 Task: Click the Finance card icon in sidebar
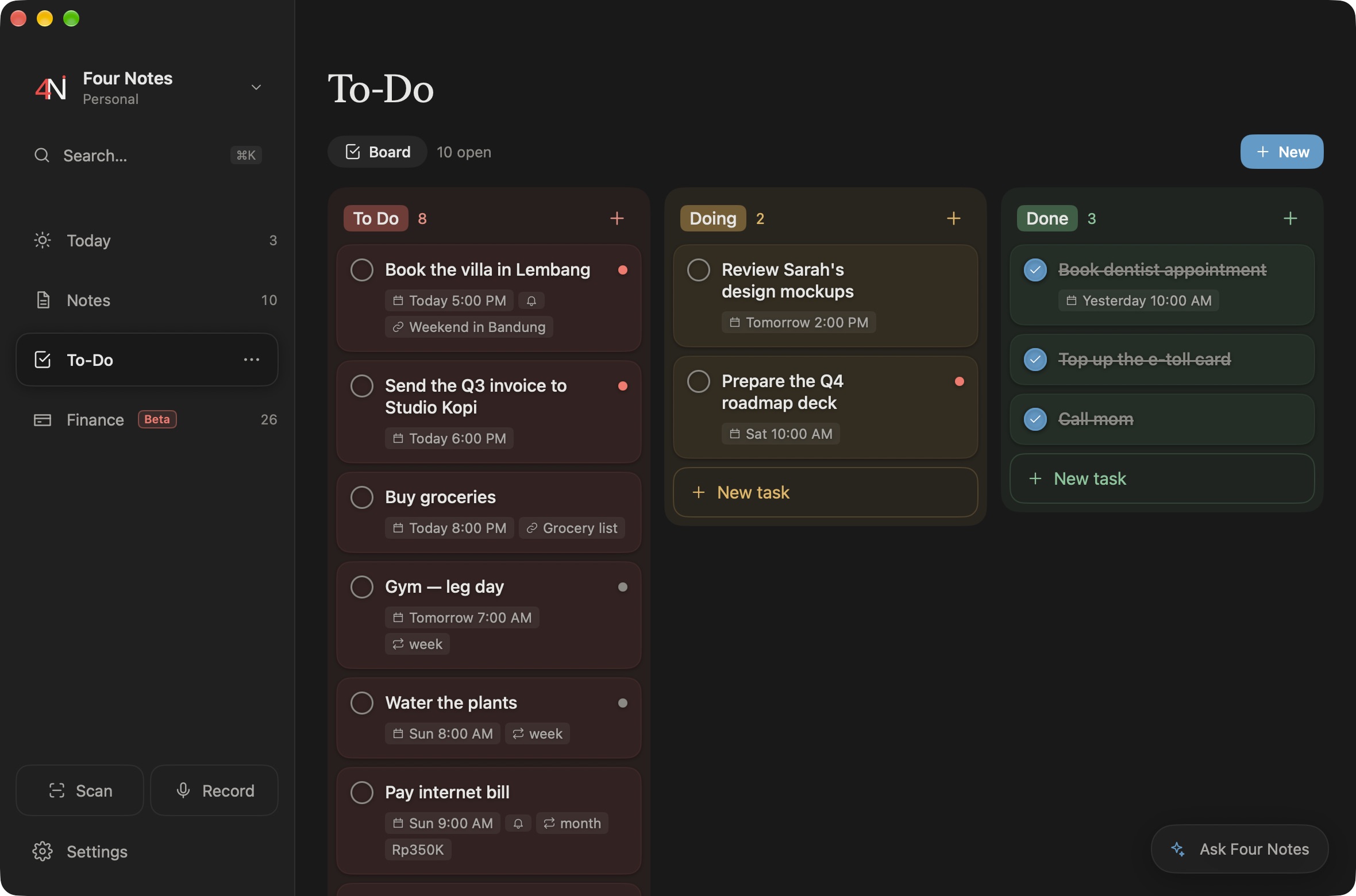pyautogui.click(x=43, y=420)
